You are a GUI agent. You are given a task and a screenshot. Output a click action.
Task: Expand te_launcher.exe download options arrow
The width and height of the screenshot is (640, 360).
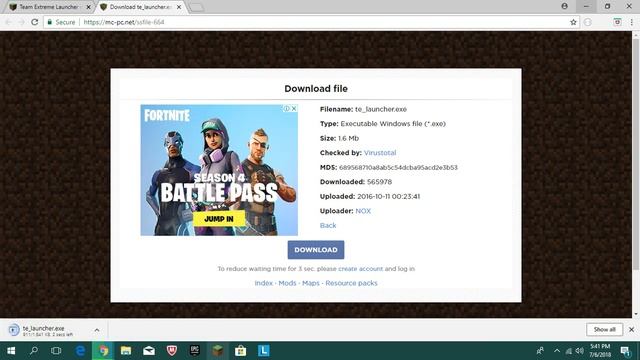coord(97,330)
